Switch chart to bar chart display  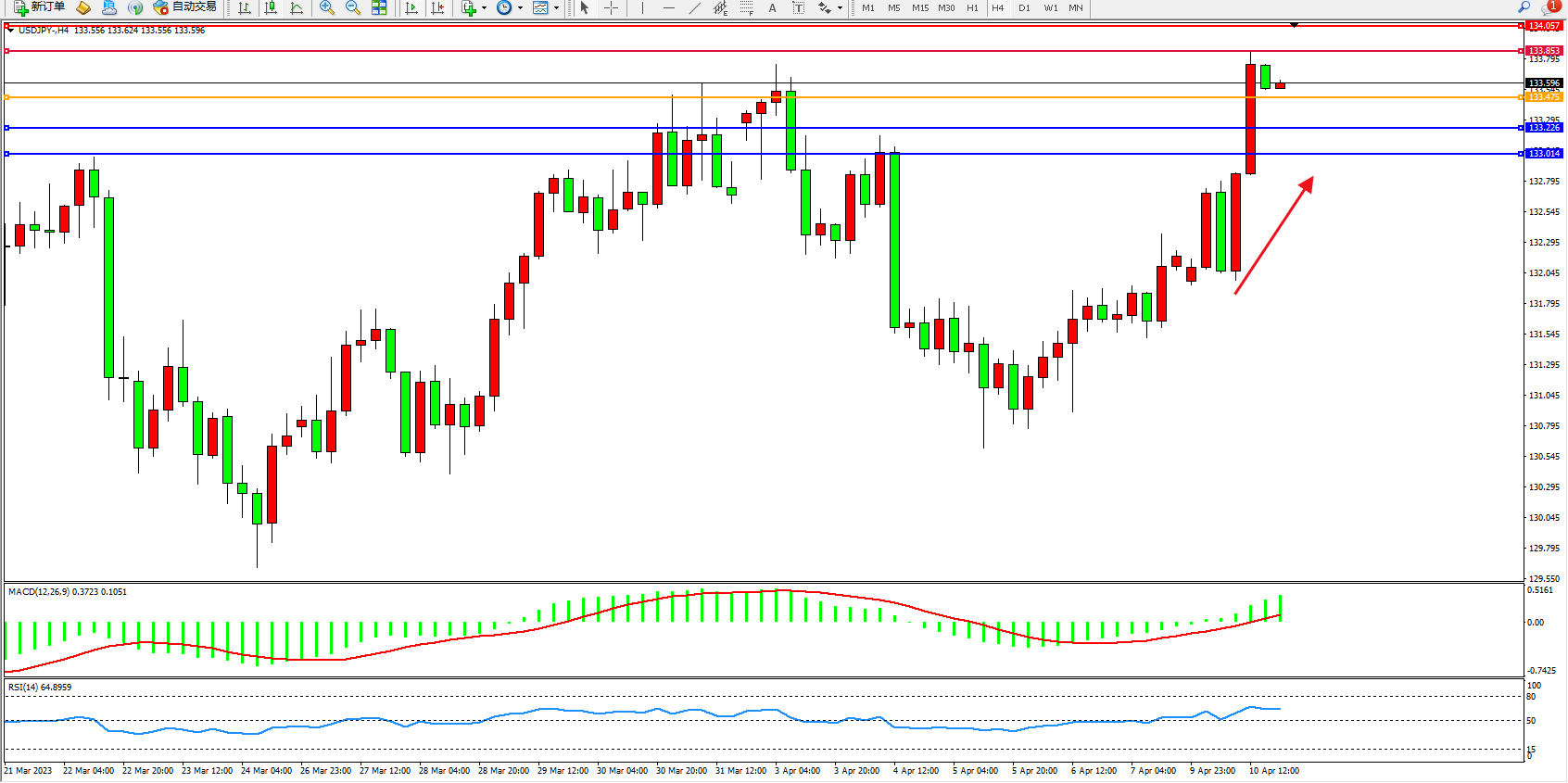pyautogui.click(x=245, y=7)
